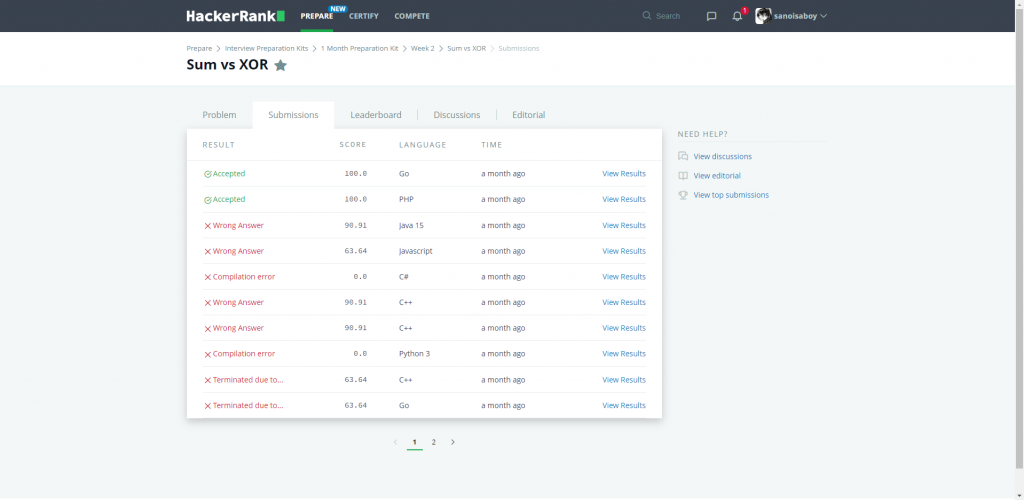Click Accepted status on the Go row

(225, 174)
